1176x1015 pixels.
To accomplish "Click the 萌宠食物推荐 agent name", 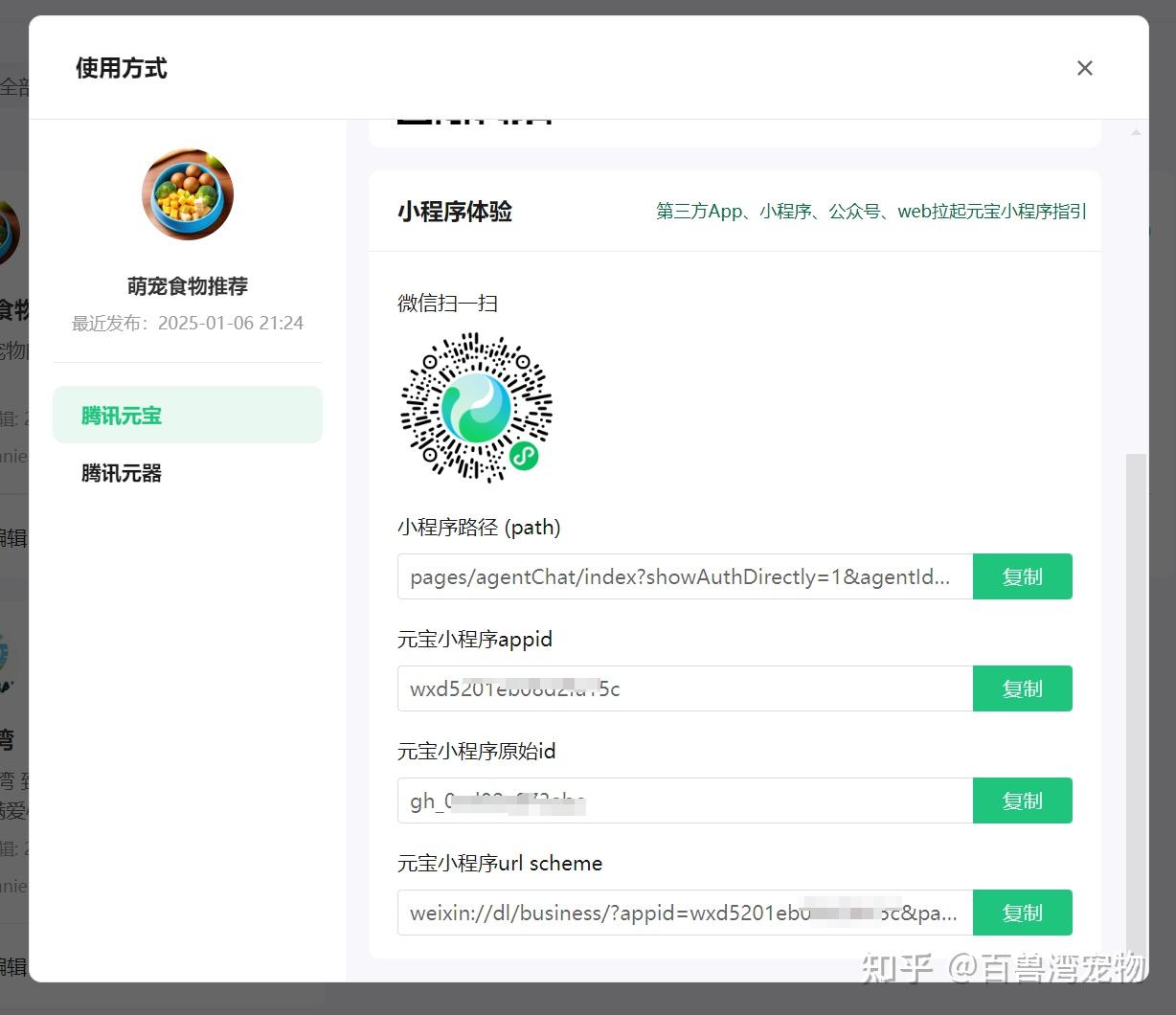I will coord(188,286).
